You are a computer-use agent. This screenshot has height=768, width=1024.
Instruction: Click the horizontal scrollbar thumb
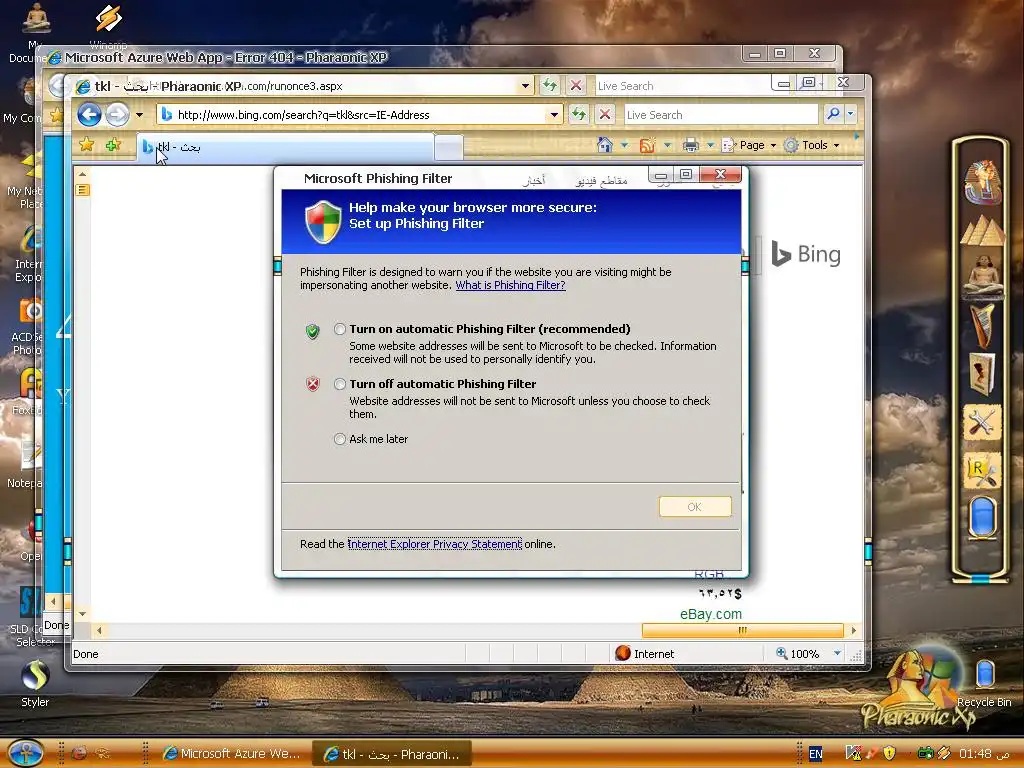pos(743,630)
